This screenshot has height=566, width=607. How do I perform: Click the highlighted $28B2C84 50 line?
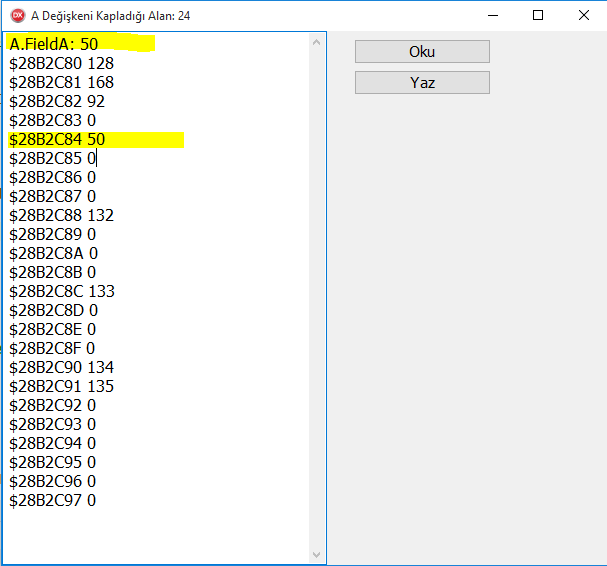(57, 139)
